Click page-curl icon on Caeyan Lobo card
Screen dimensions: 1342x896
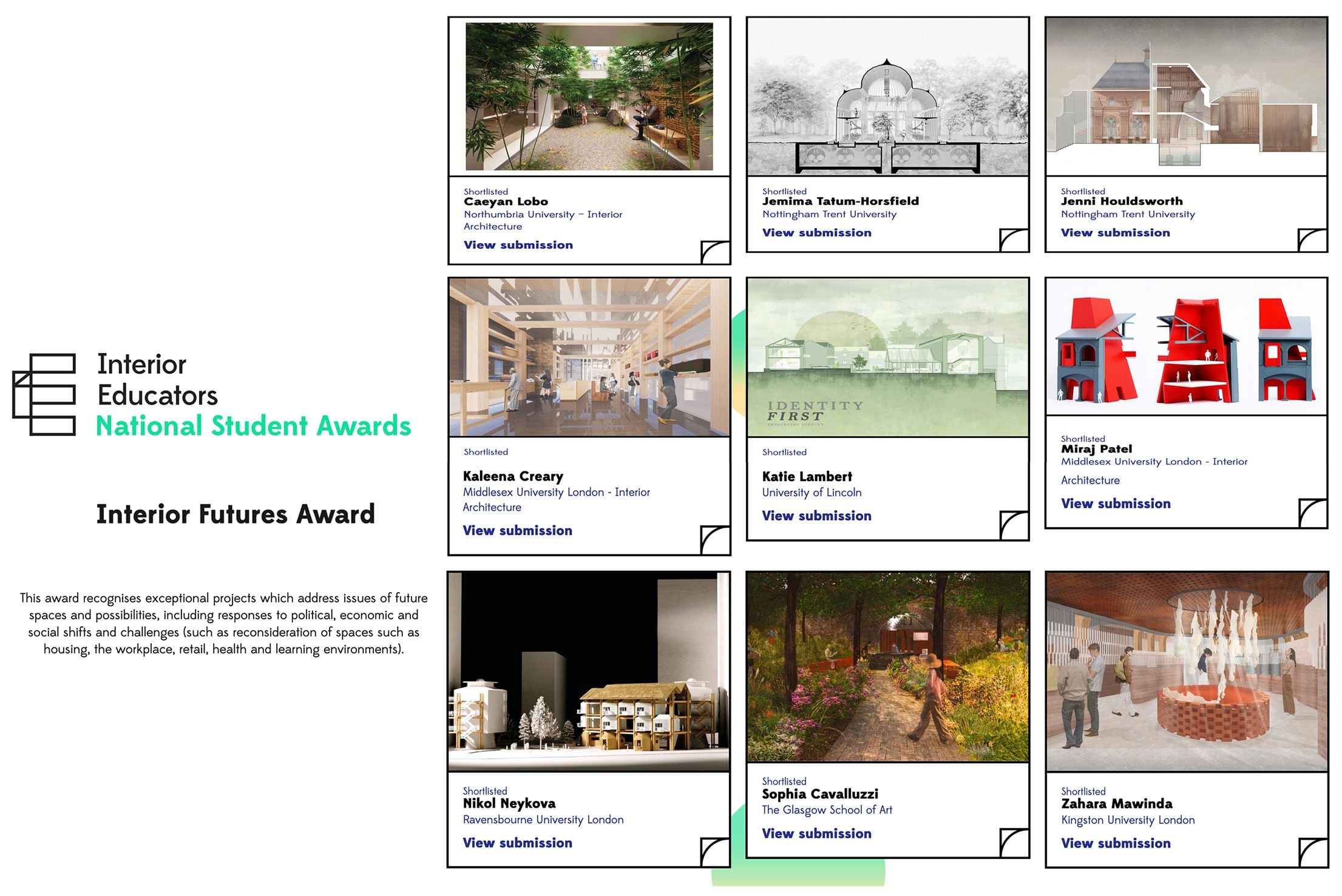point(714,252)
